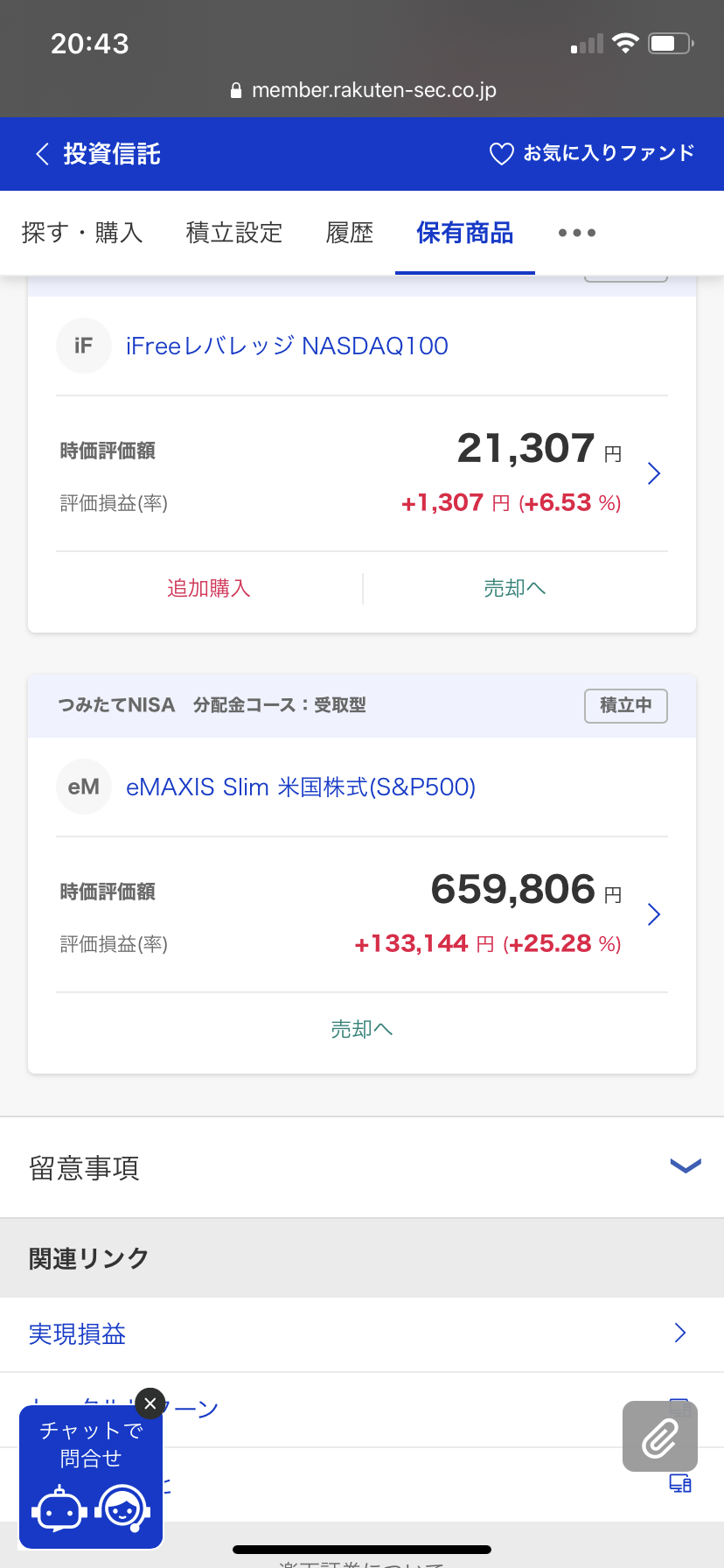Open iFree NASDAQ100 valuation details chevron
This screenshot has width=724, height=1568.
click(653, 473)
